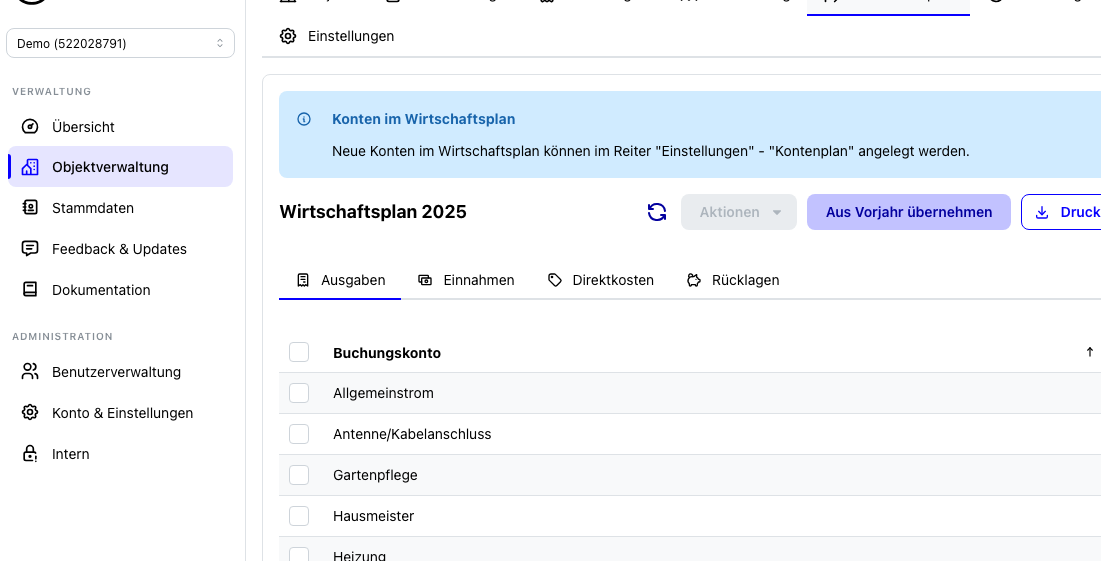Open the Einstellungen tab
Screen dimensions: 1101x561
[337, 36]
